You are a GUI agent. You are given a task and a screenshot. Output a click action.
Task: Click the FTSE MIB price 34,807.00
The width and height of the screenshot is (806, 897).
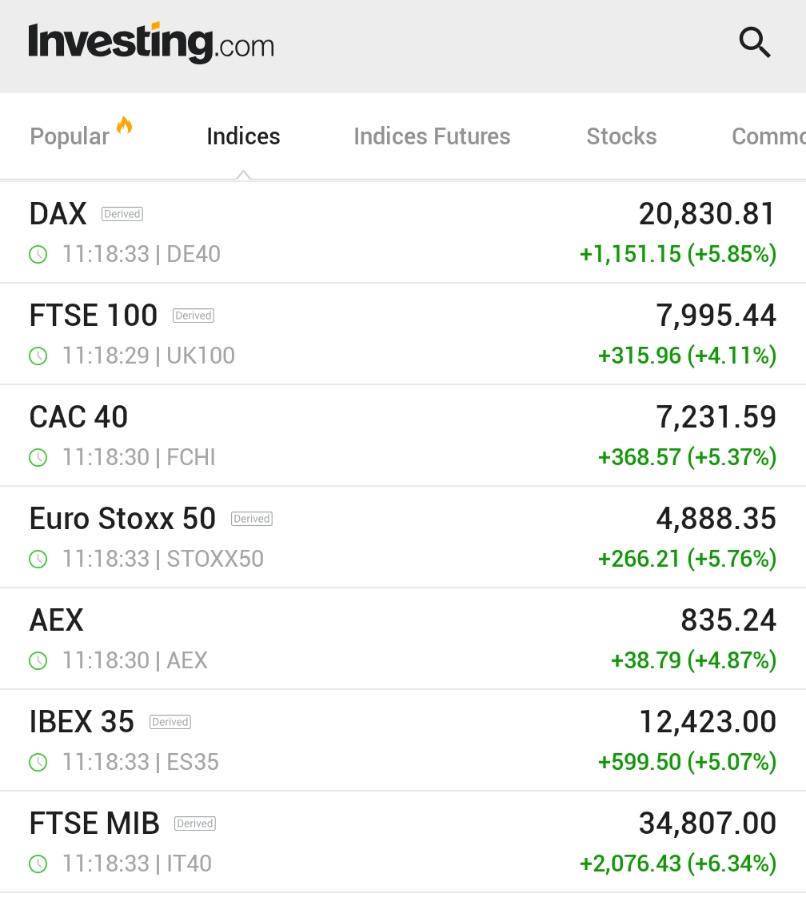coord(708,823)
